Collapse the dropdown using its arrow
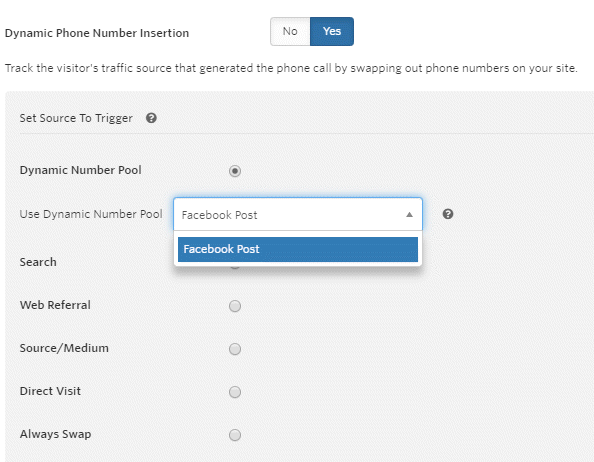Image resolution: width=594 pixels, height=462 pixels. tap(409, 215)
